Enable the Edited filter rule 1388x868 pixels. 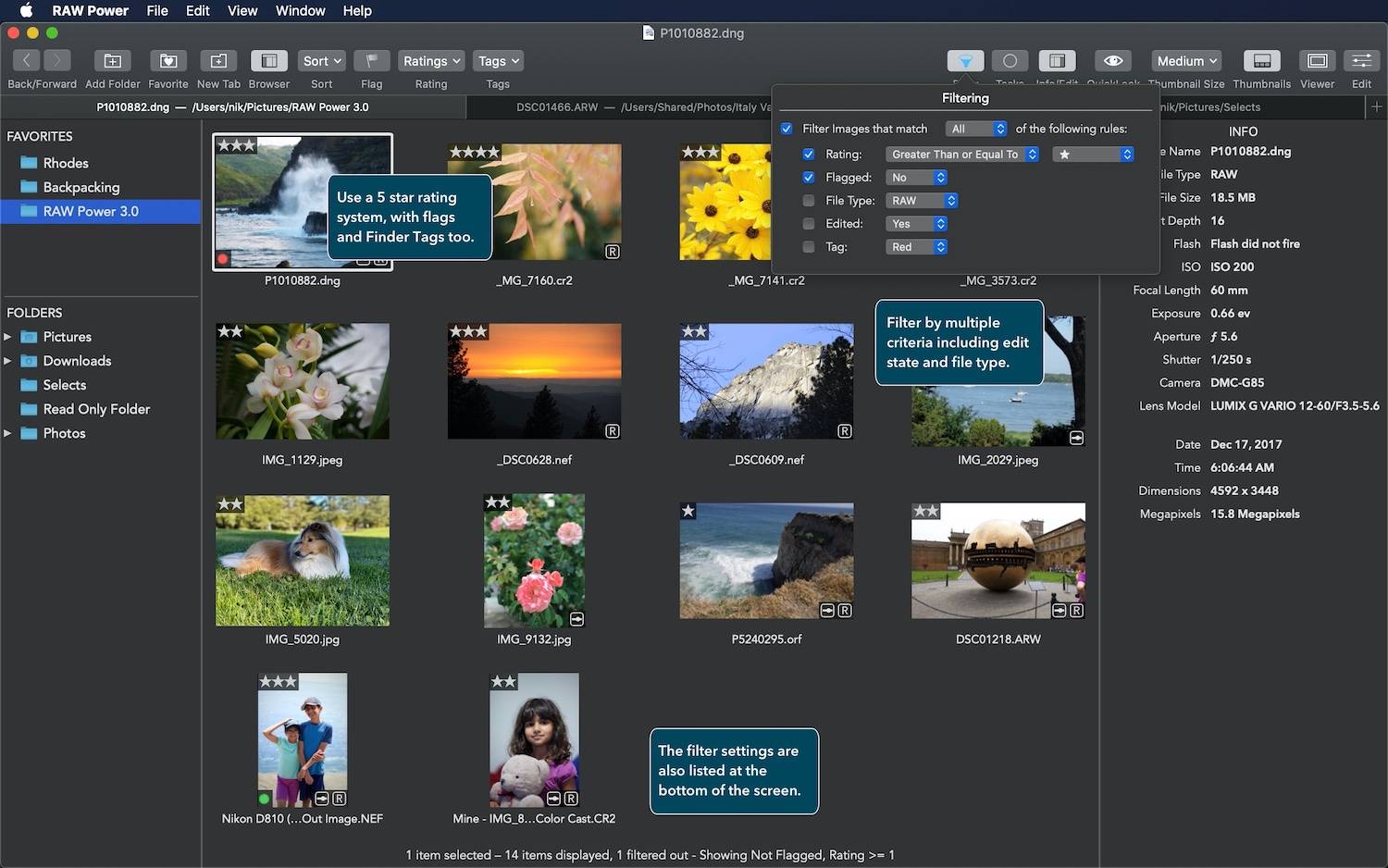(x=809, y=224)
